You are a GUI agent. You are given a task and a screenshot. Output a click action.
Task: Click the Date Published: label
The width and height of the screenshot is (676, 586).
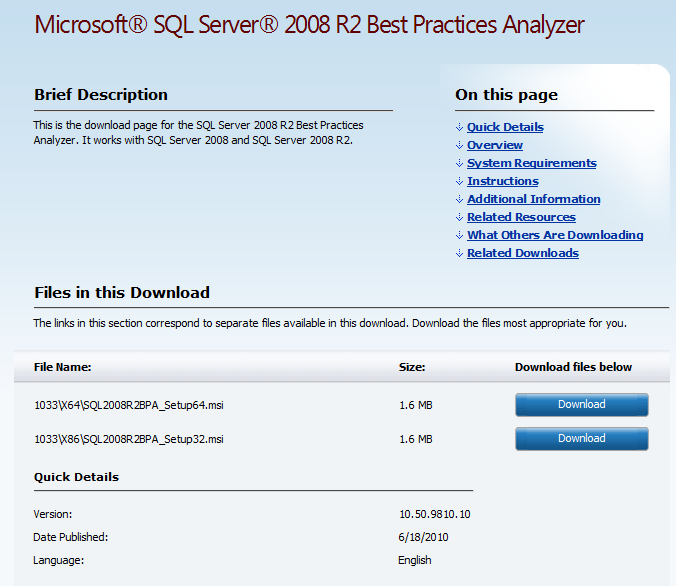(x=71, y=537)
